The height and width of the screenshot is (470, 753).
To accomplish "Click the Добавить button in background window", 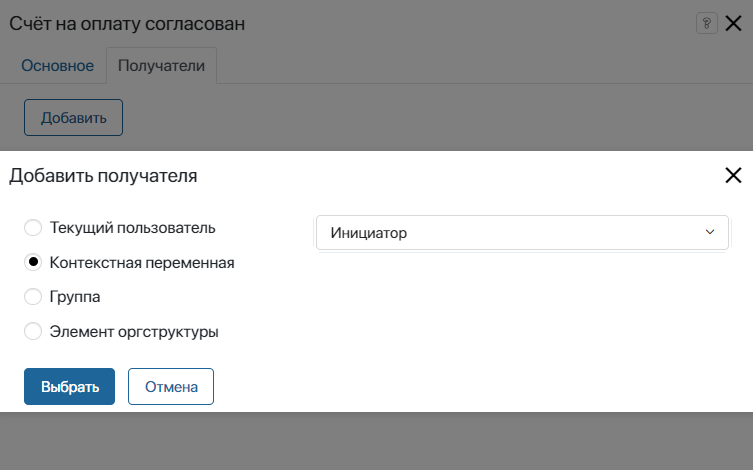I will [73, 118].
